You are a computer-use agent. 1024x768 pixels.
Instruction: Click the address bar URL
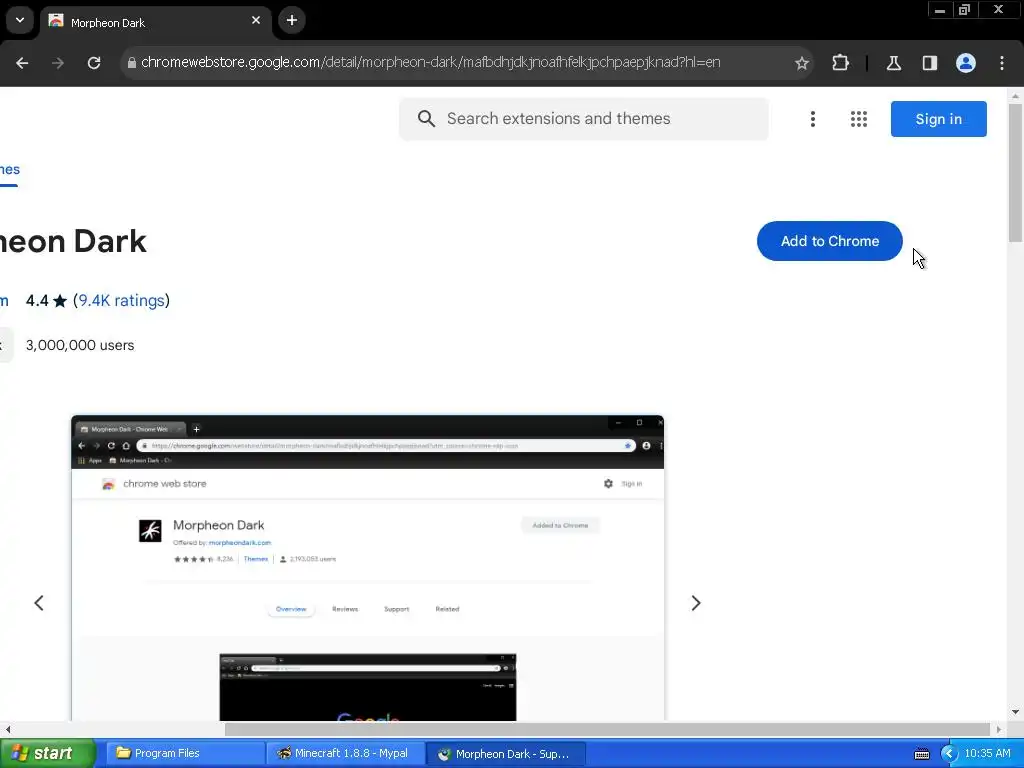tap(430, 63)
